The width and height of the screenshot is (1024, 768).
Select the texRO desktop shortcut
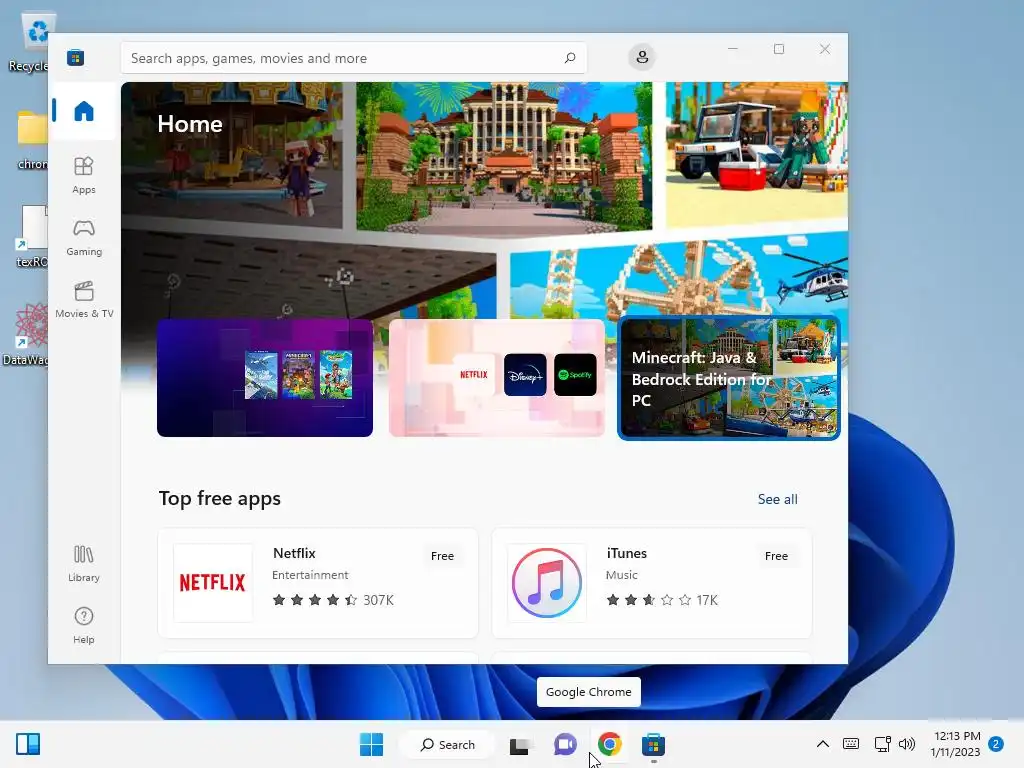point(31,236)
